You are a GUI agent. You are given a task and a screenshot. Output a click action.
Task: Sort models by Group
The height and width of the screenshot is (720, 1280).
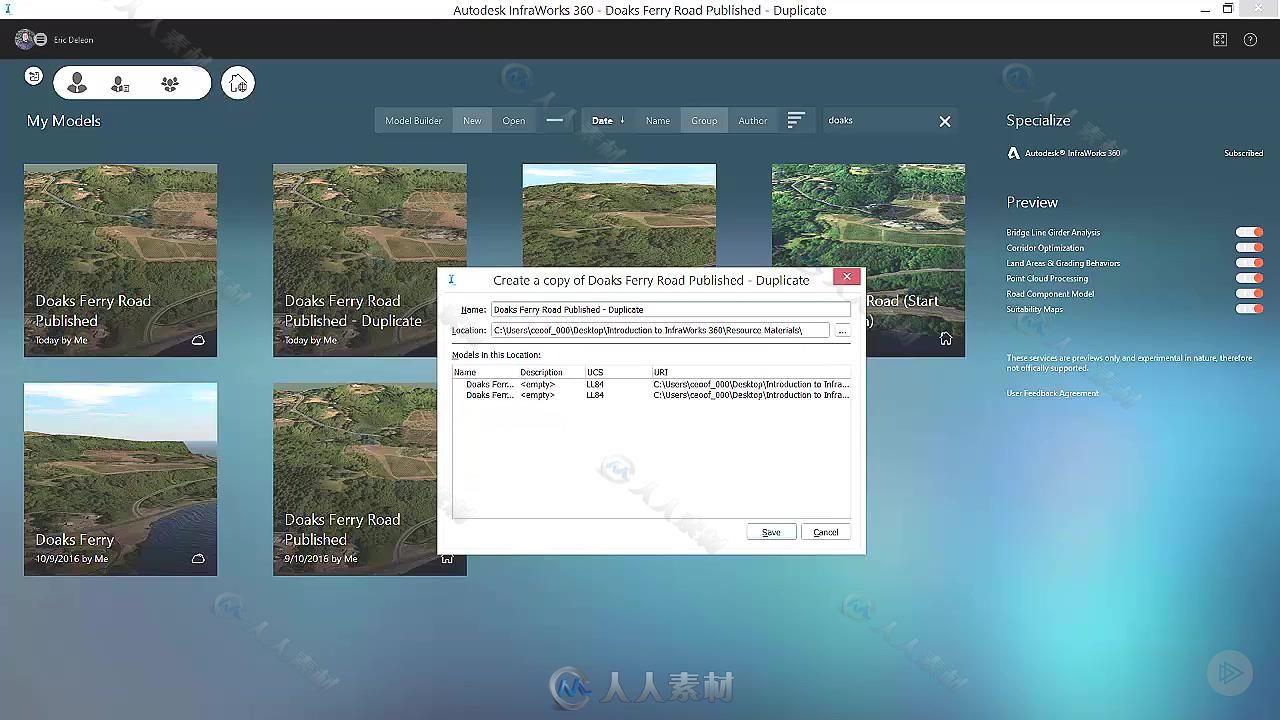click(x=704, y=121)
